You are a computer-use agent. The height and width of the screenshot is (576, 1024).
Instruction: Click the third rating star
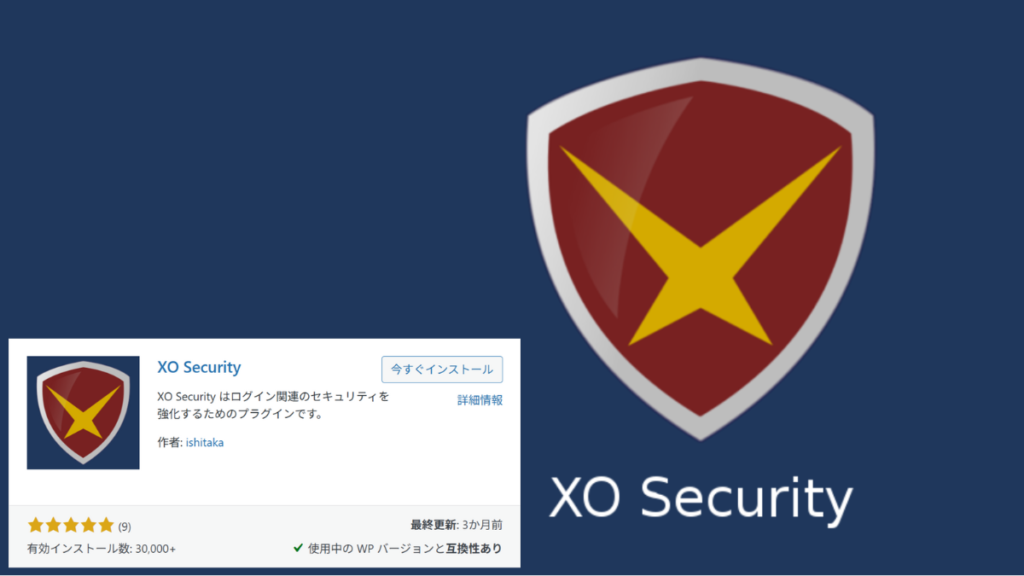(x=71, y=525)
